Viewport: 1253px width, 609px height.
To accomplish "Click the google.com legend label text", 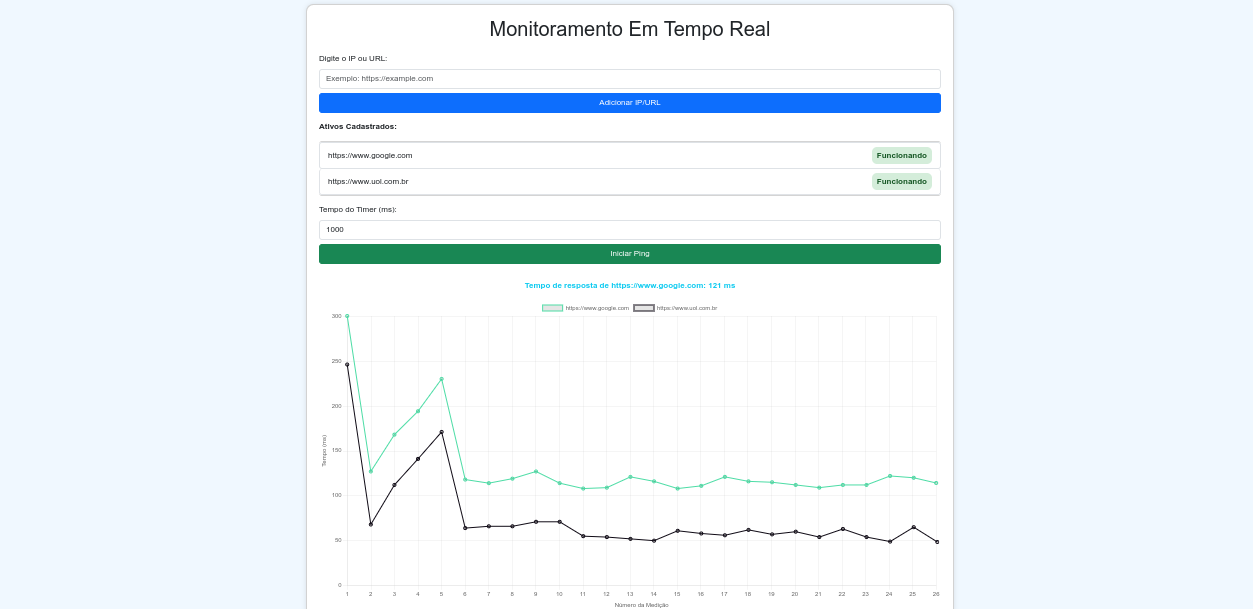I will (597, 308).
